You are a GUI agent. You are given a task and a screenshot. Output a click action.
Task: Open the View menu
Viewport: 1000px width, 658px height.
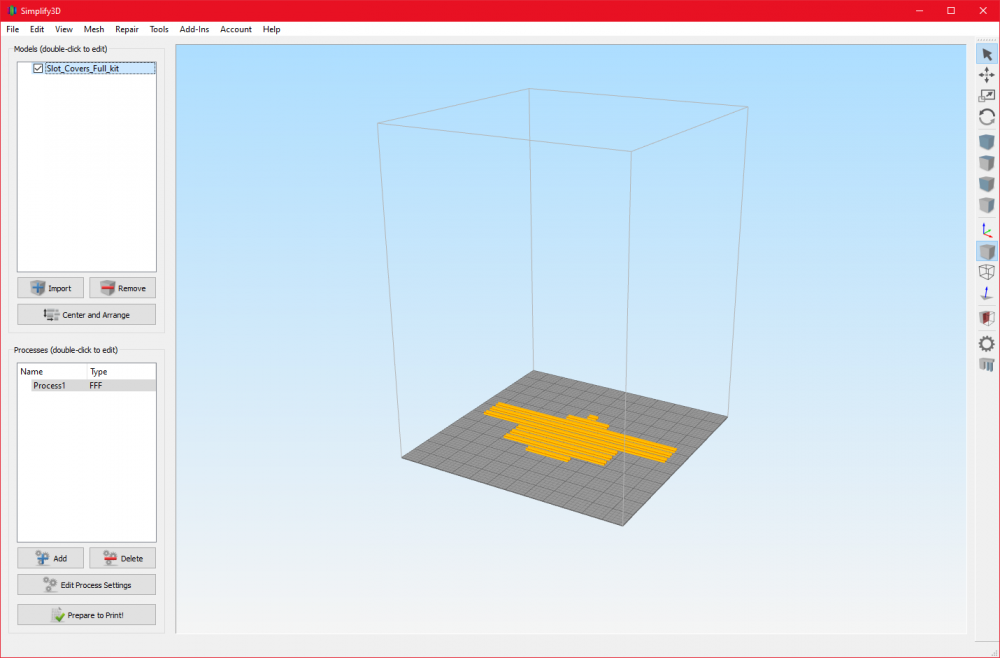click(x=64, y=29)
